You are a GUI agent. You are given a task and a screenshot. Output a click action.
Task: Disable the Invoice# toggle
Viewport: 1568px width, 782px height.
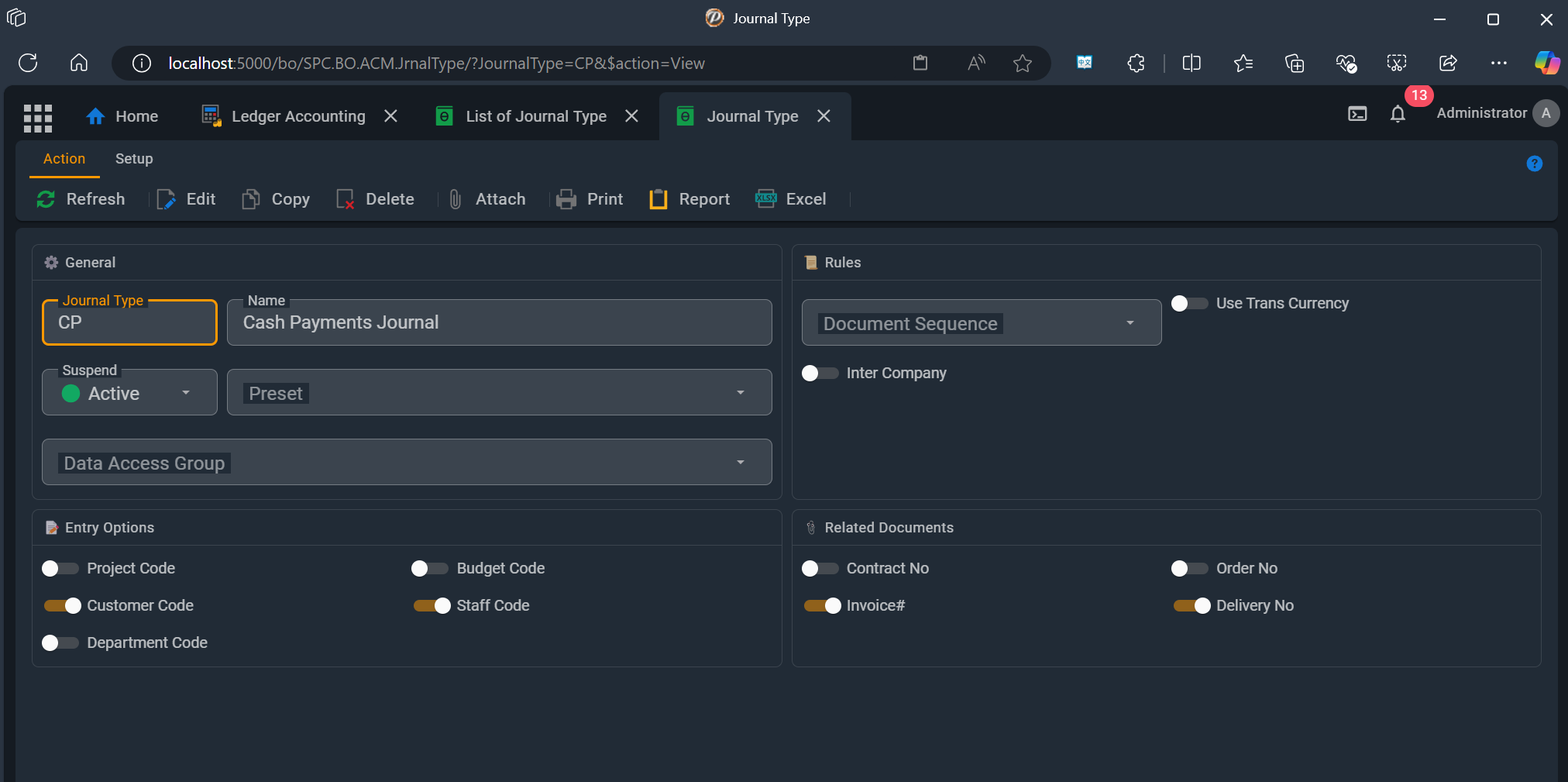click(823, 605)
